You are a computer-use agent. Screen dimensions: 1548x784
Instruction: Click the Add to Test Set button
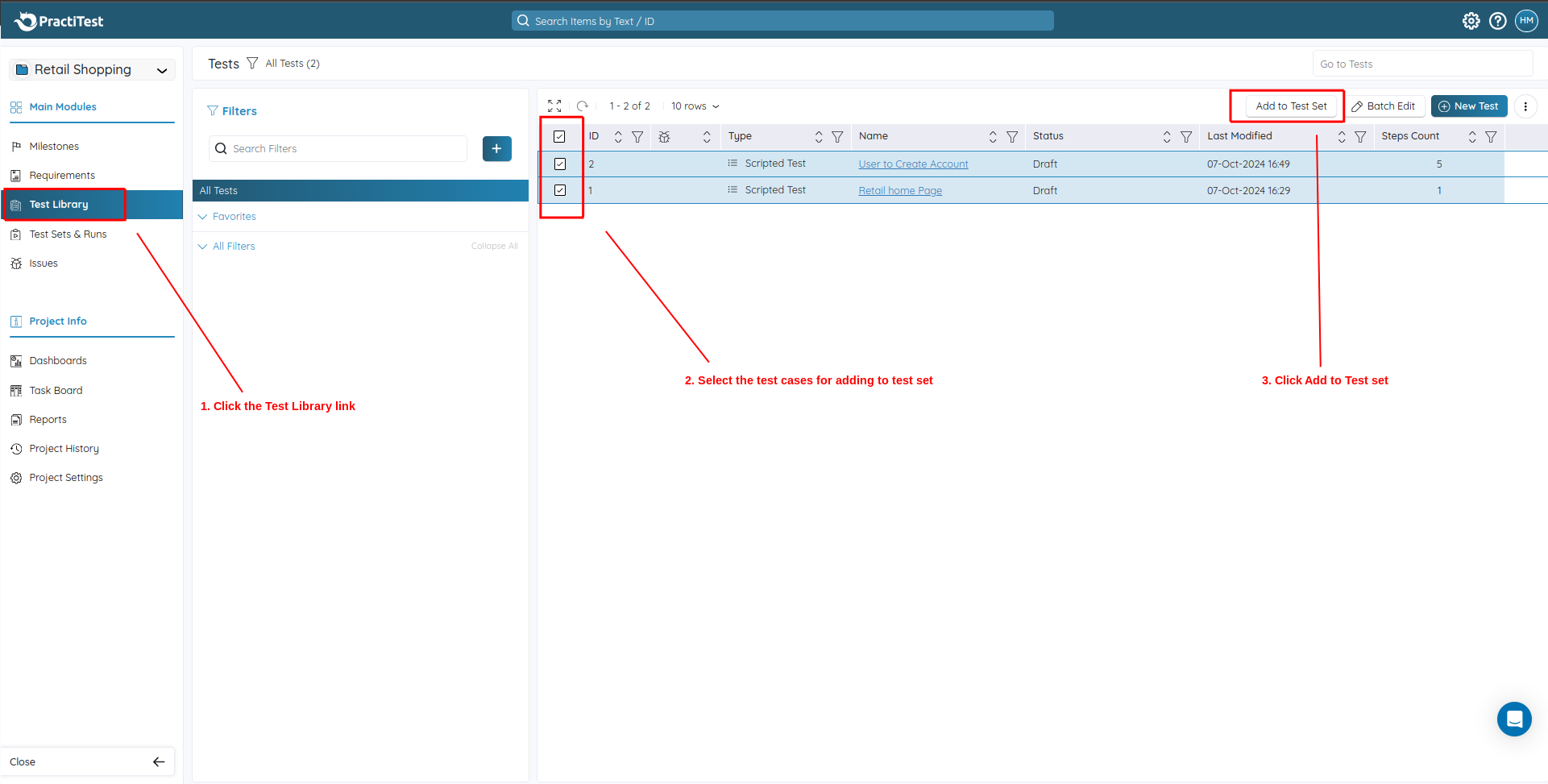coord(1290,106)
